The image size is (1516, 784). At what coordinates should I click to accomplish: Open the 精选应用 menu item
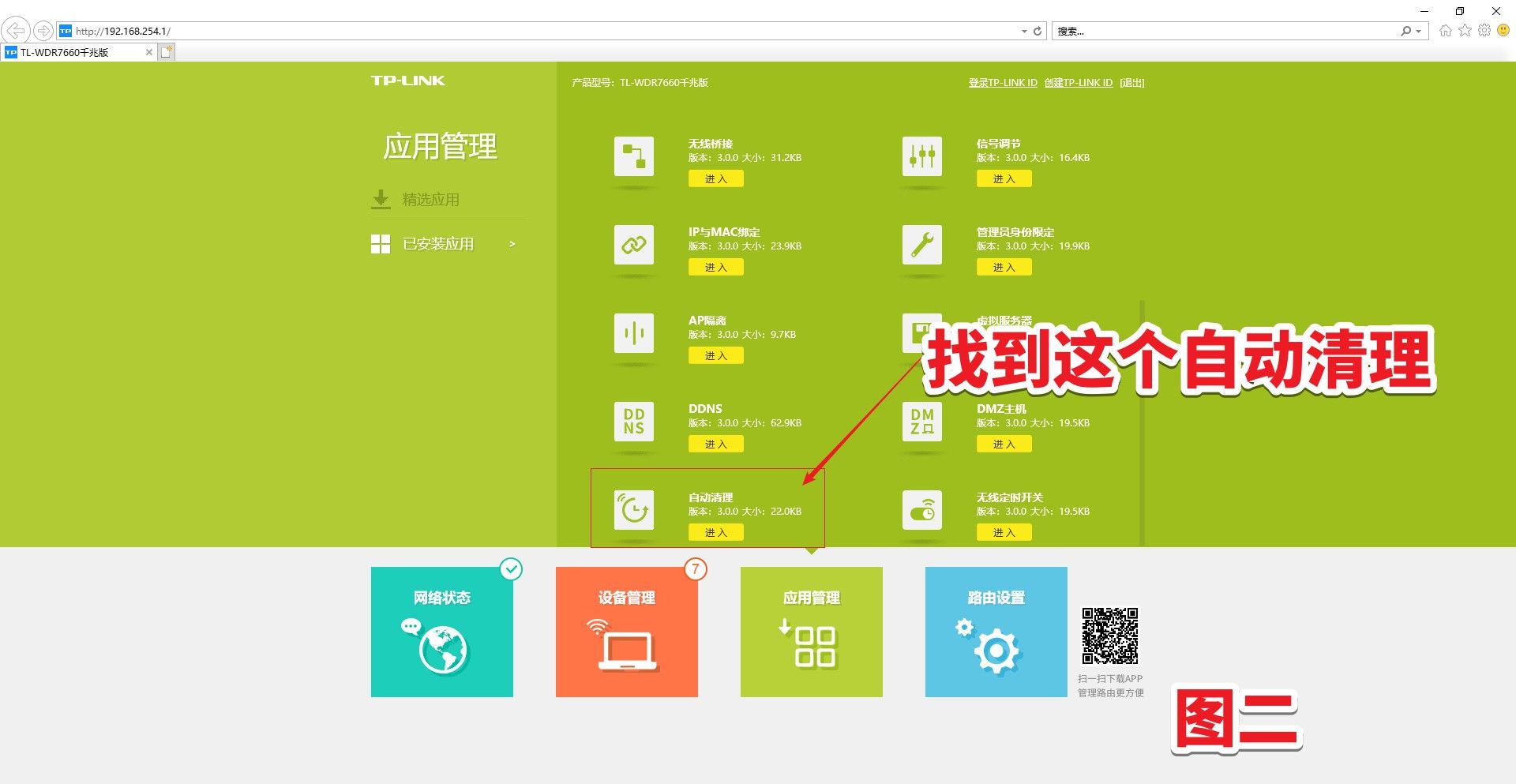click(x=430, y=200)
